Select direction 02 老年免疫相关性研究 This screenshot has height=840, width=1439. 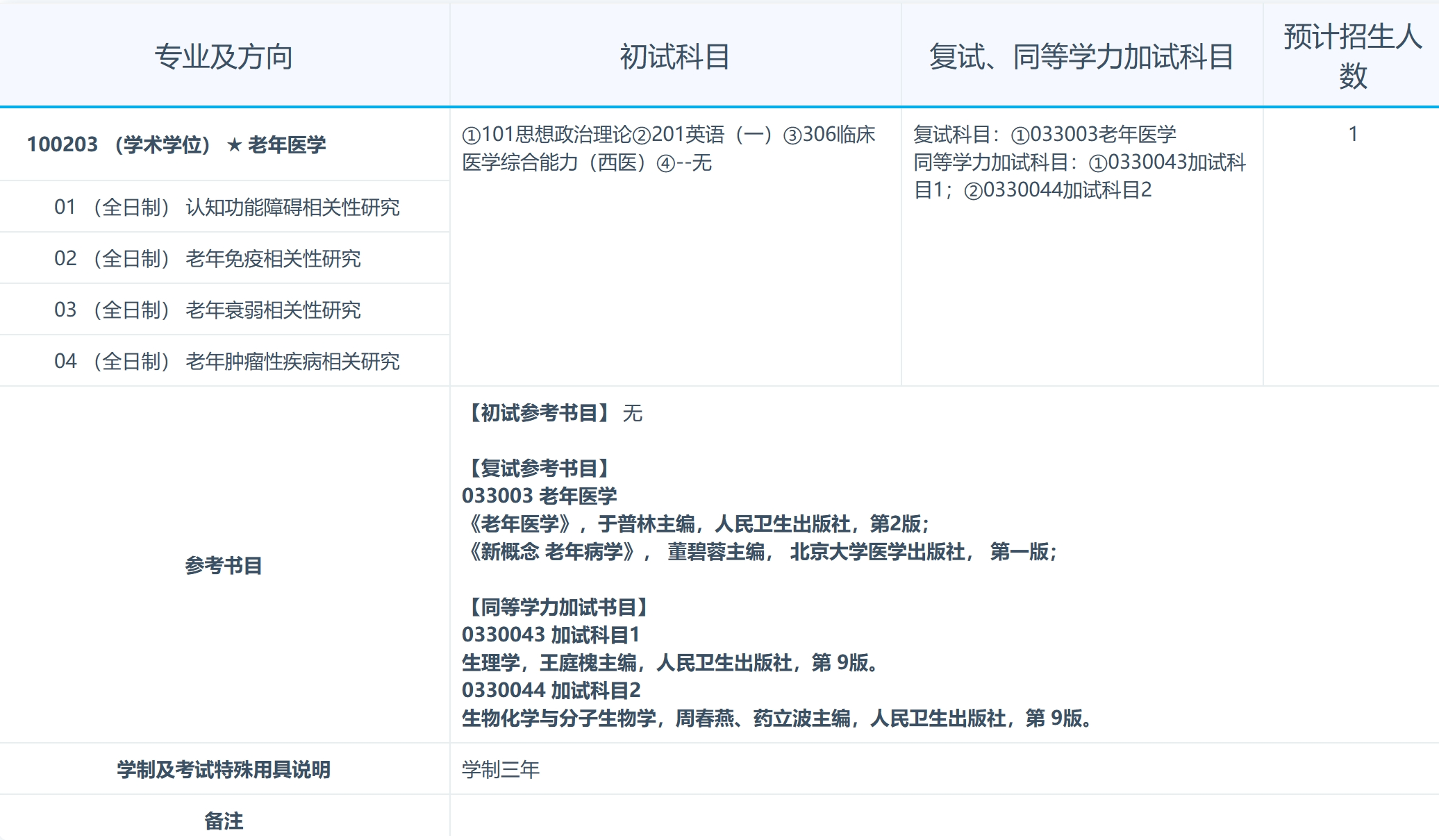coord(208,258)
